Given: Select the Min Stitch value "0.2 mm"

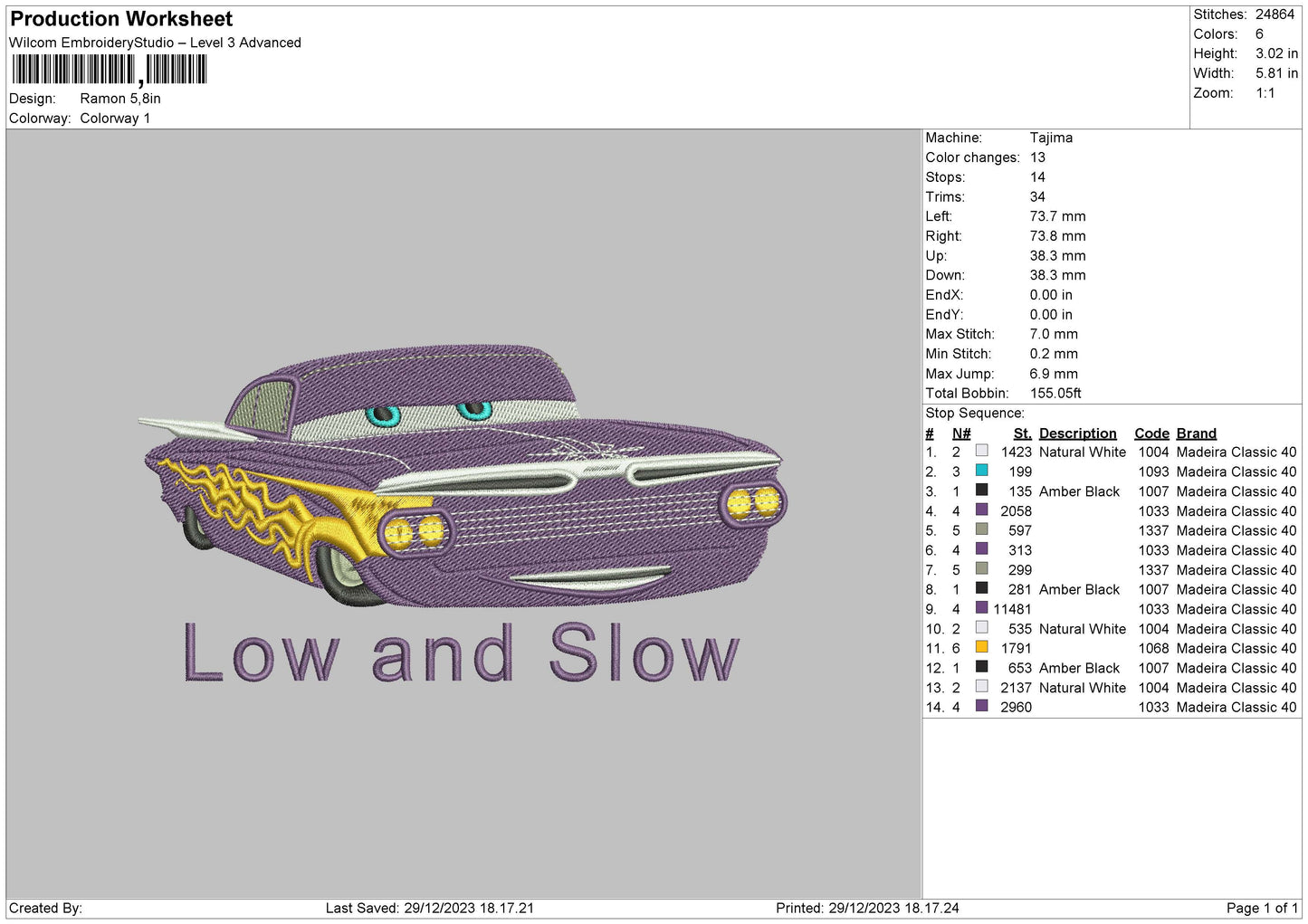Looking at the screenshot, I should 1054,354.
